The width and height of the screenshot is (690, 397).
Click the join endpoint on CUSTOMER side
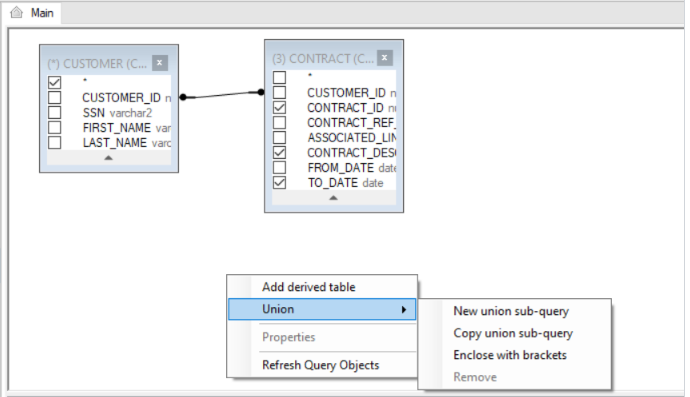[x=184, y=97]
